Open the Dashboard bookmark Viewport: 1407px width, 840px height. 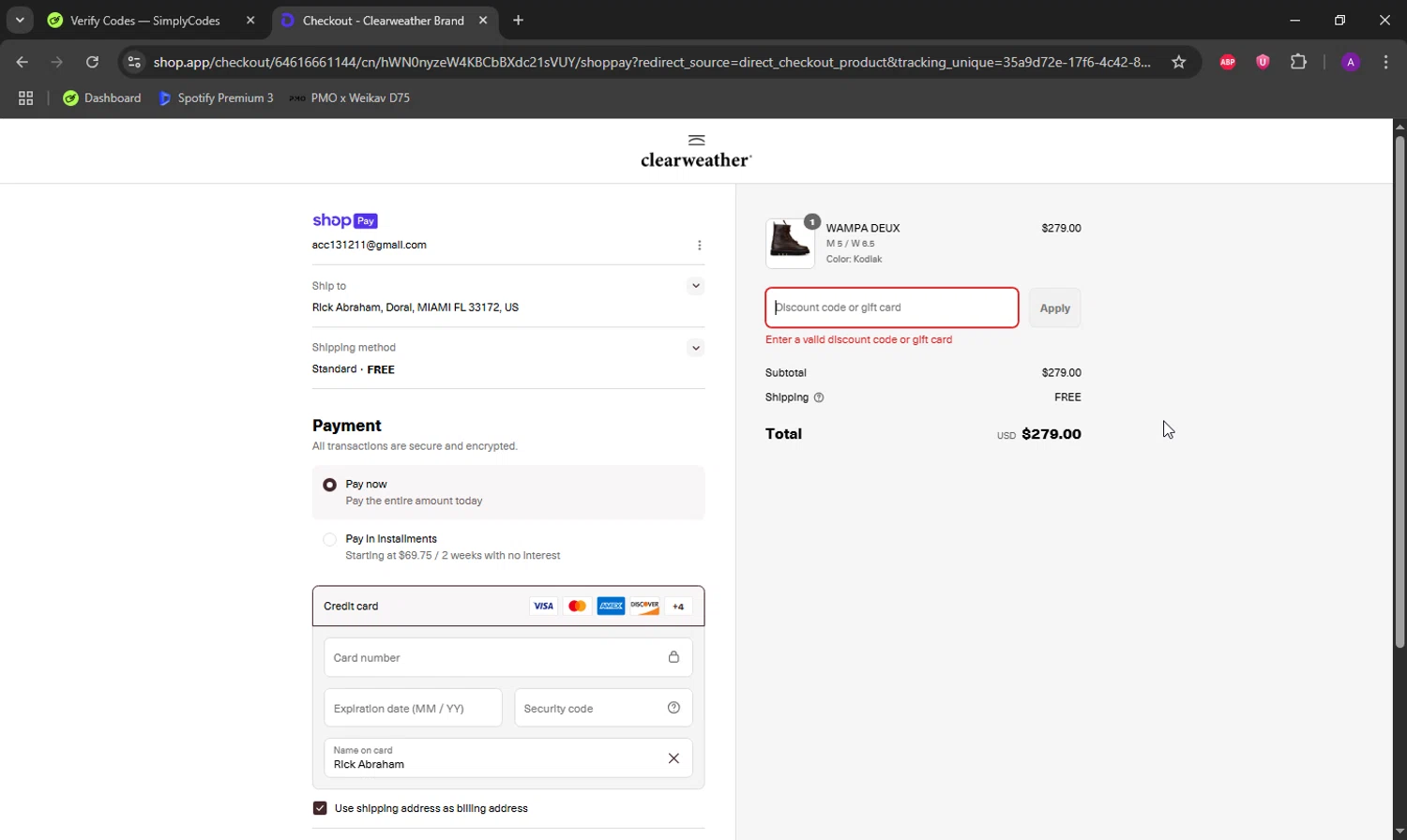102,97
